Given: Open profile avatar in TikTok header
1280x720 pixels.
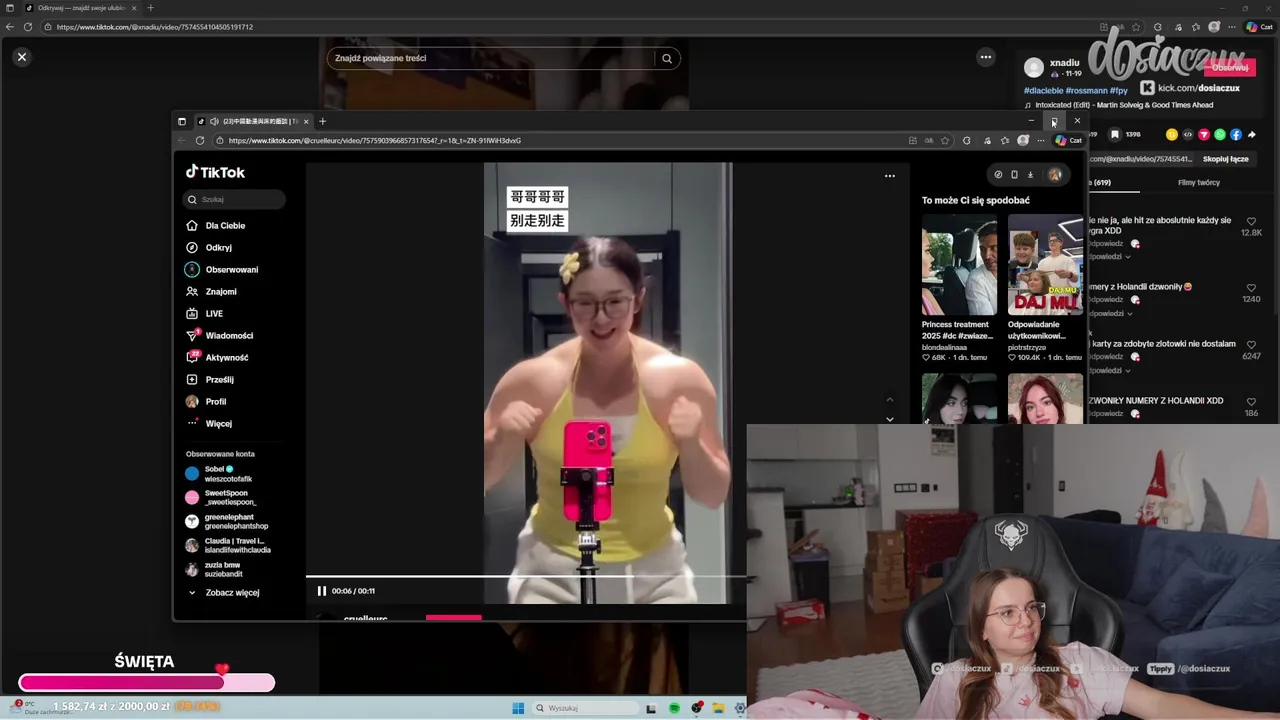Looking at the screenshot, I should (x=1054, y=175).
